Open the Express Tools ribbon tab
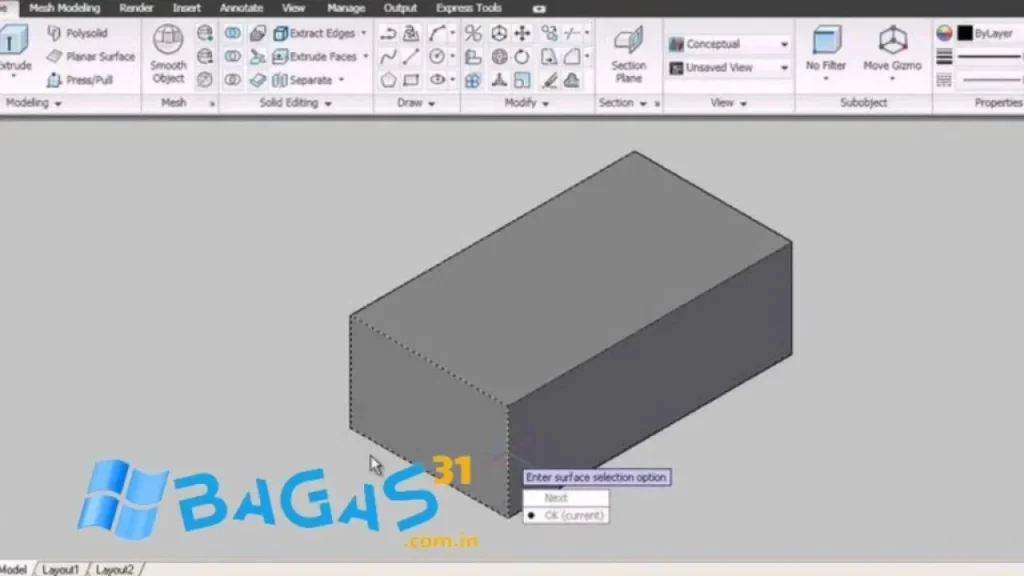 tap(468, 8)
